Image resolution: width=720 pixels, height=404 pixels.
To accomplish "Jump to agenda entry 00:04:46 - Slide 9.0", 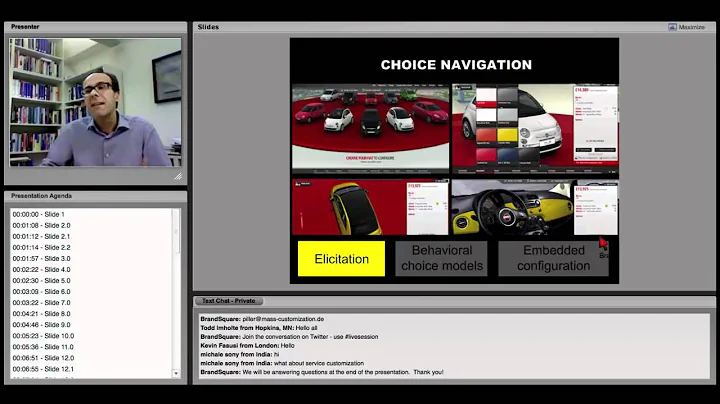I will 41,325.
